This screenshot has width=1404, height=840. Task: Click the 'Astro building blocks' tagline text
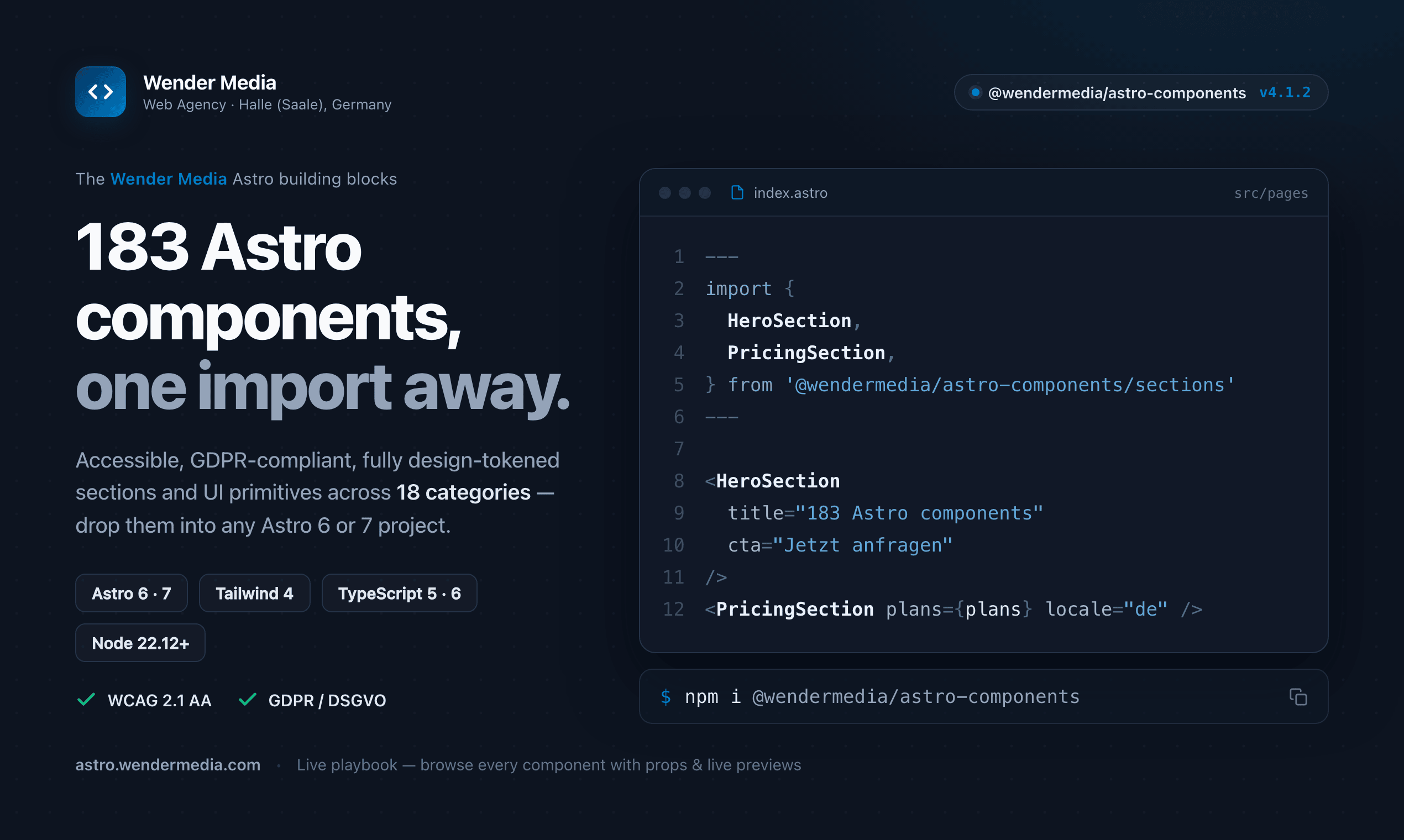tap(315, 179)
